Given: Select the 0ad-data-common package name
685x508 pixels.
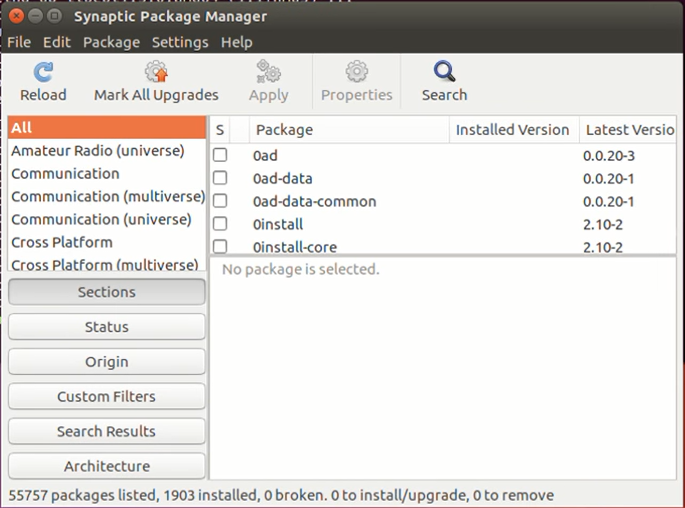Looking at the screenshot, I should tap(315, 201).
